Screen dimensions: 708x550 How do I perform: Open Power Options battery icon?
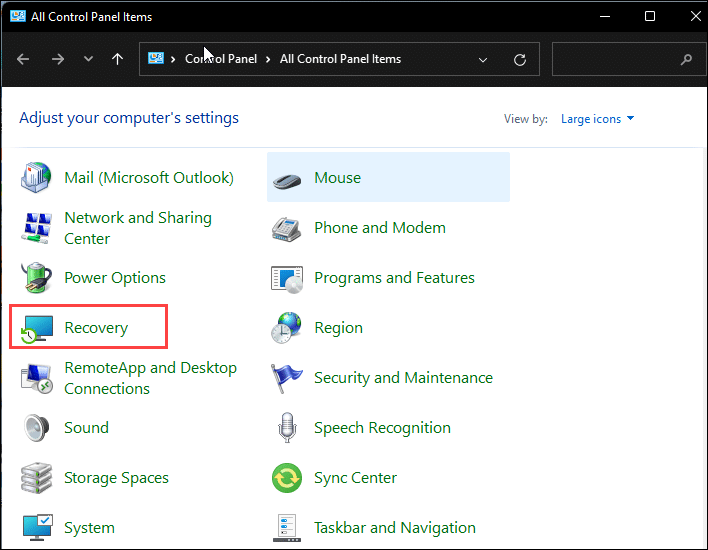[37, 277]
